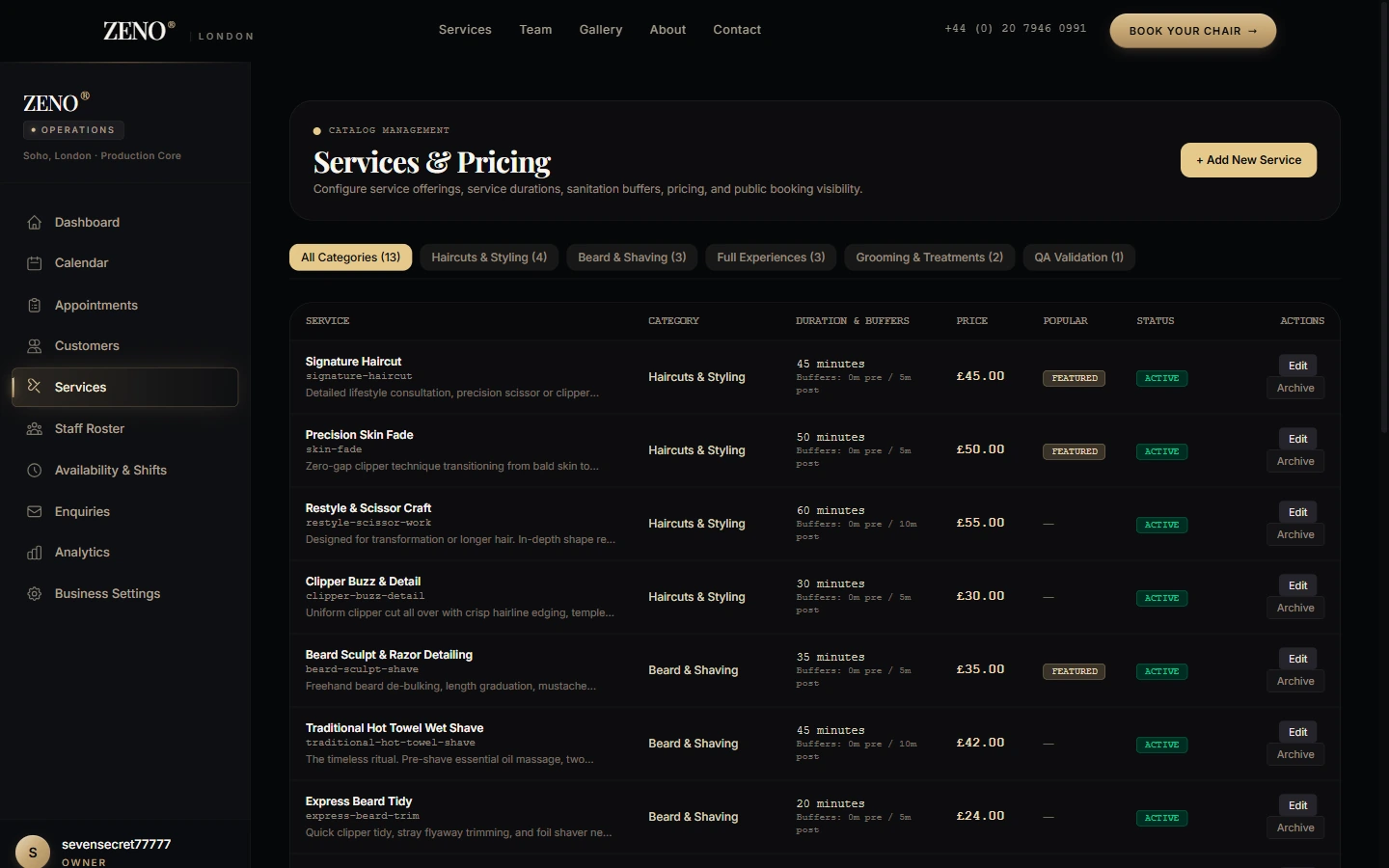
Task: Show Grooming & Treatments (2) category
Action: click(930, 258)
